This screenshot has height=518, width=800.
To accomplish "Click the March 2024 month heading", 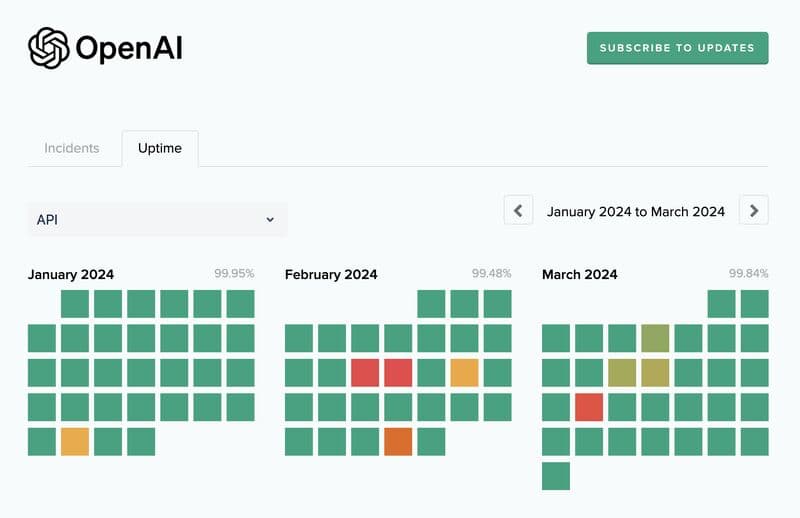I will pos(580,275).
